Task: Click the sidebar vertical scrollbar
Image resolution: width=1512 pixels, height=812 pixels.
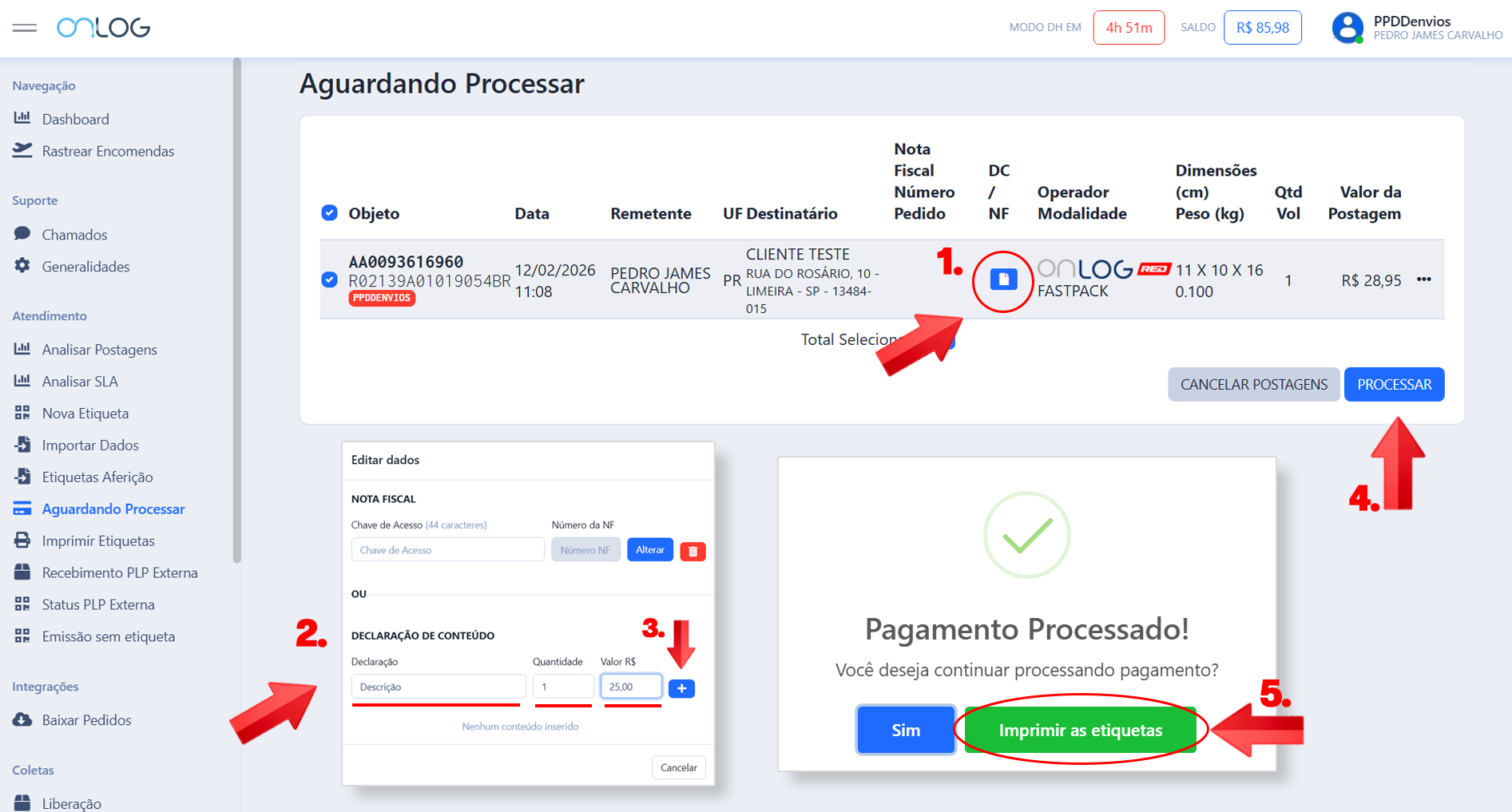Action: coord(236,311)
